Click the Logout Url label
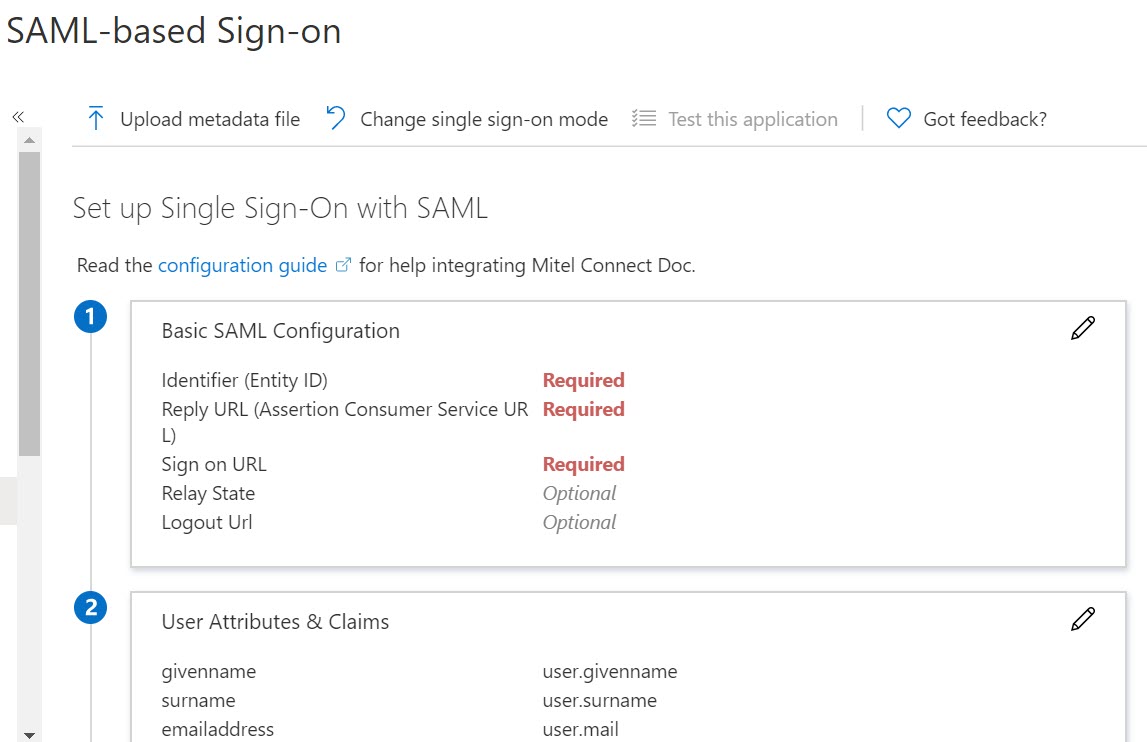 point(206,522)
